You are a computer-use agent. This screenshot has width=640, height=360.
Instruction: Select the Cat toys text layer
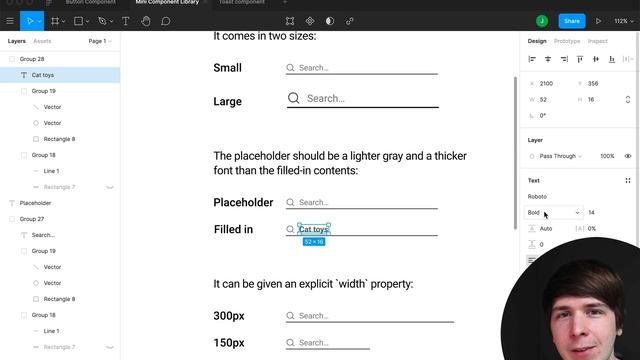click(60, 75)
